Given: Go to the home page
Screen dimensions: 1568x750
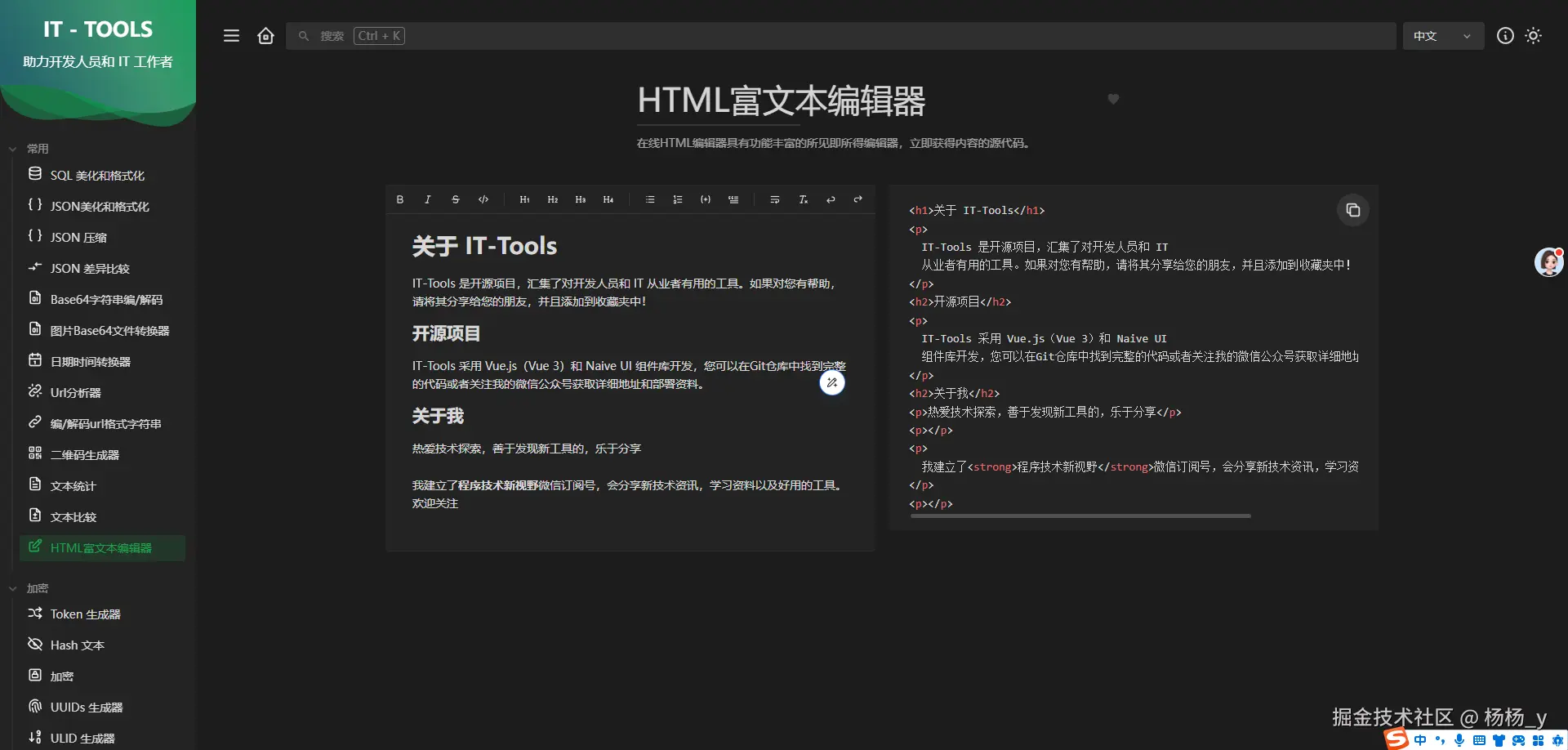Looking at the screenshot, I should pos(265,36).
